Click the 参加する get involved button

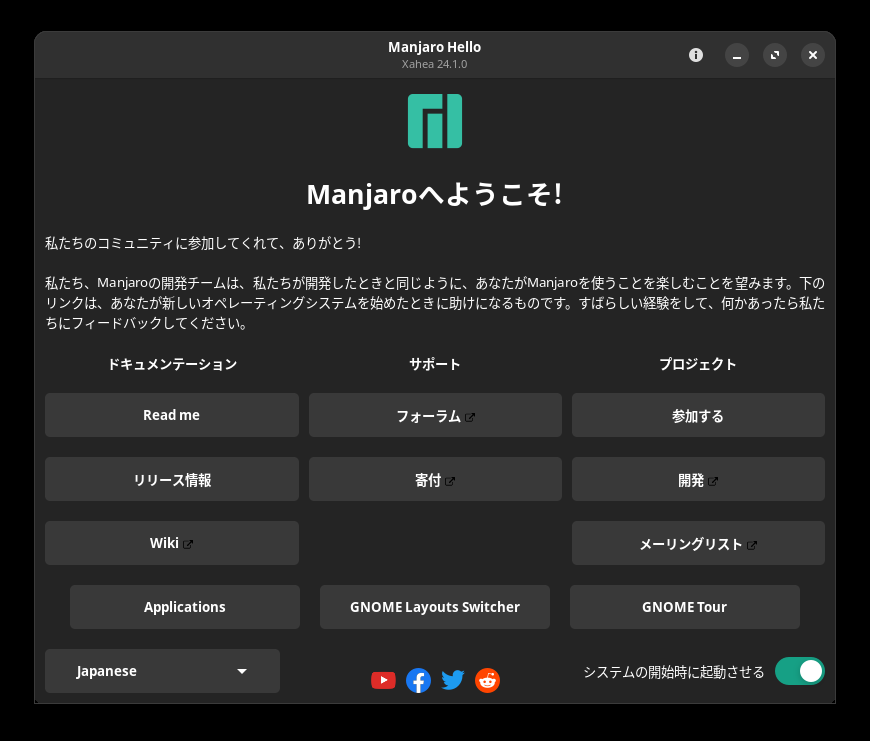click(699, 415)
